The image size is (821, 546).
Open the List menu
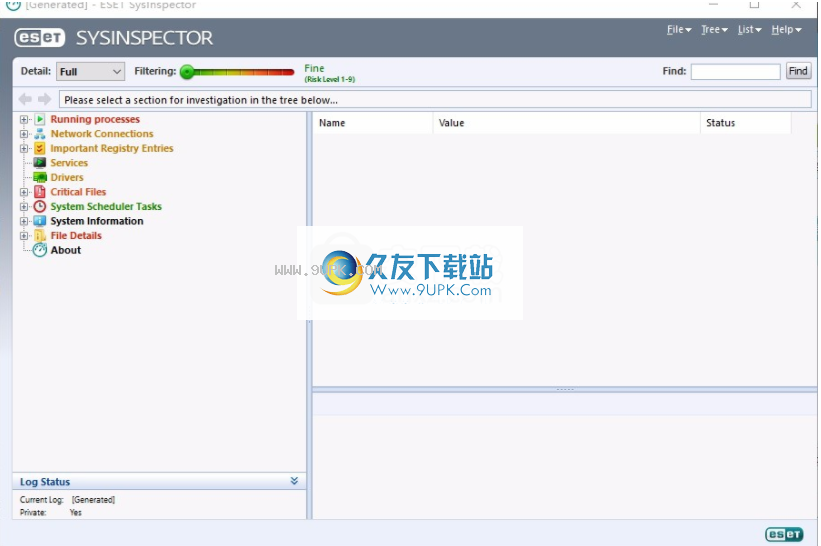click(749, 30)
